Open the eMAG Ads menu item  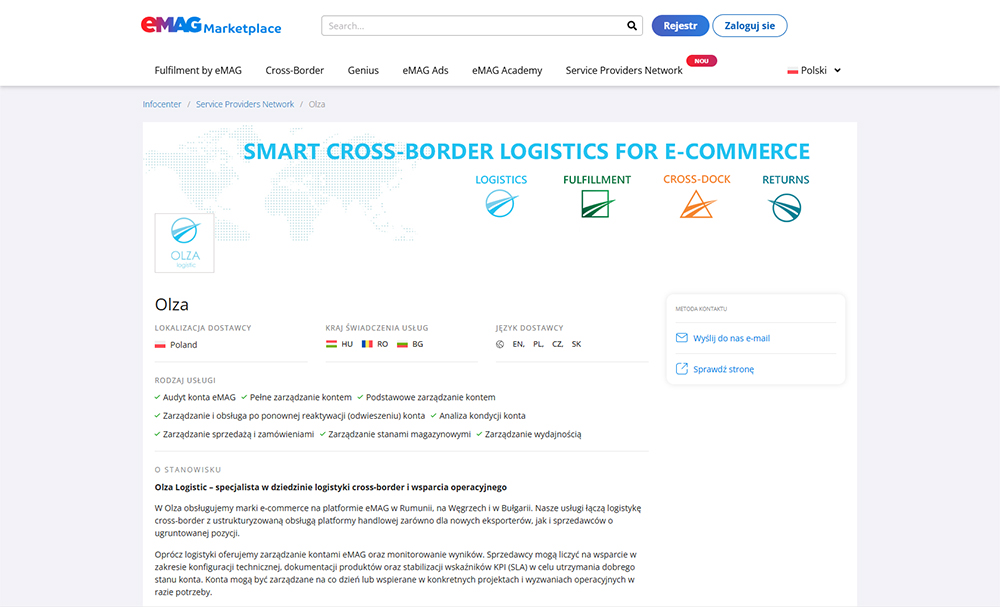(425, 70)
